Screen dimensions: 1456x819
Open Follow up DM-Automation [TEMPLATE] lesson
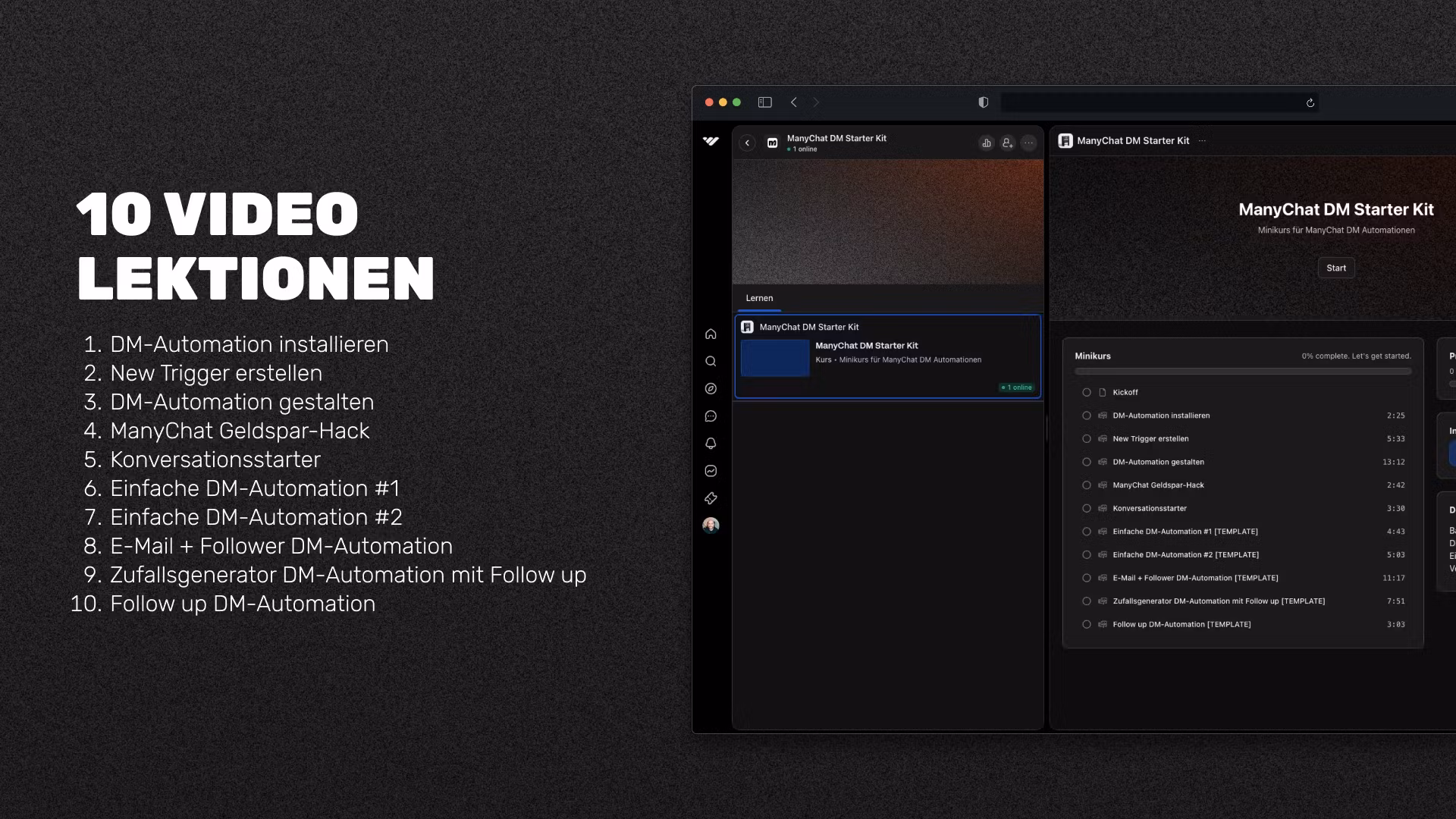(1181, 625)
